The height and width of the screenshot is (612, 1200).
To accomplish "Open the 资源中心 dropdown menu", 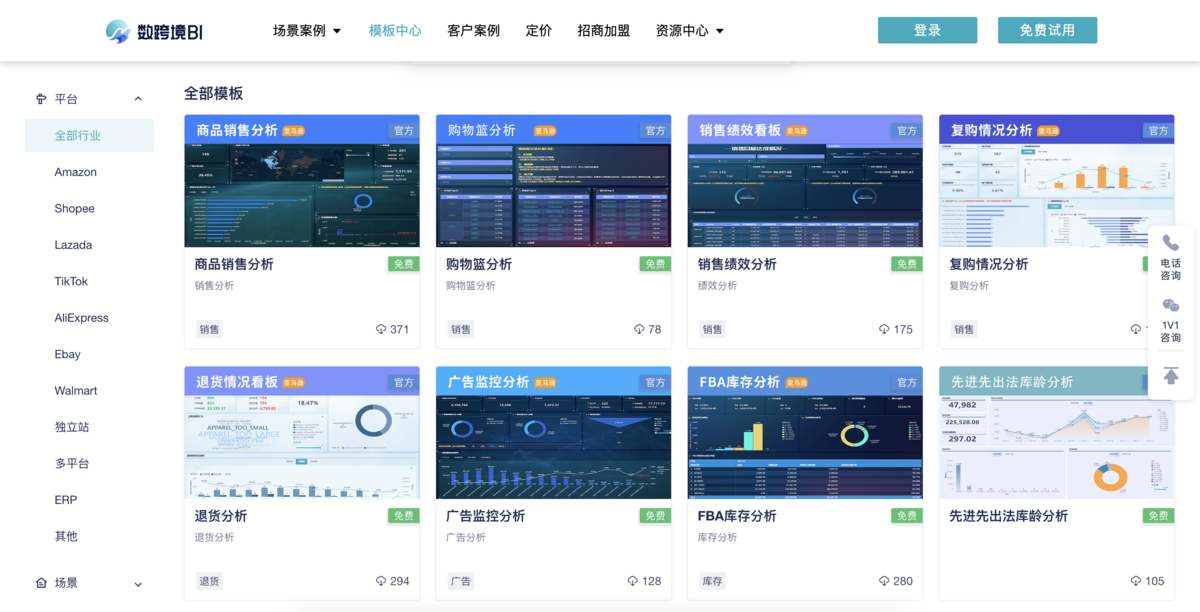I will (x=689, y=31).
